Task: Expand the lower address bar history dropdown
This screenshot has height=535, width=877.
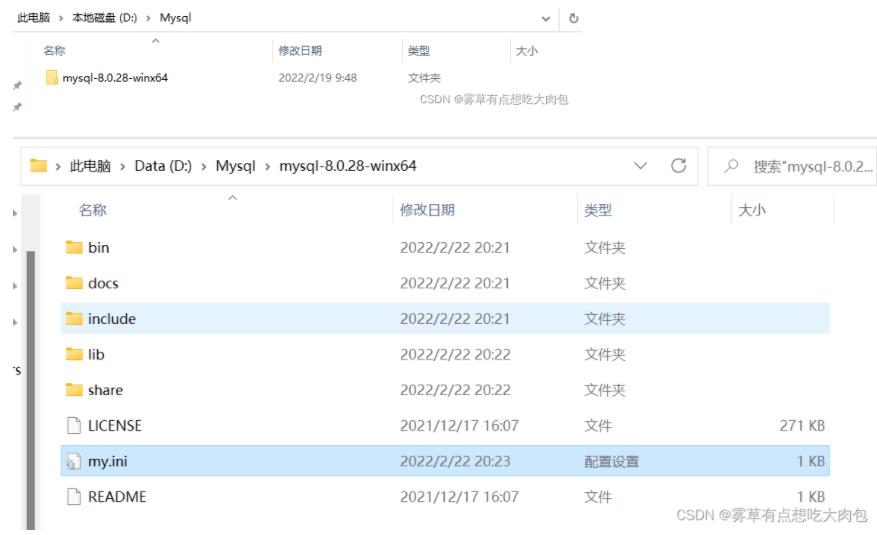Action: tap(641, 166)
